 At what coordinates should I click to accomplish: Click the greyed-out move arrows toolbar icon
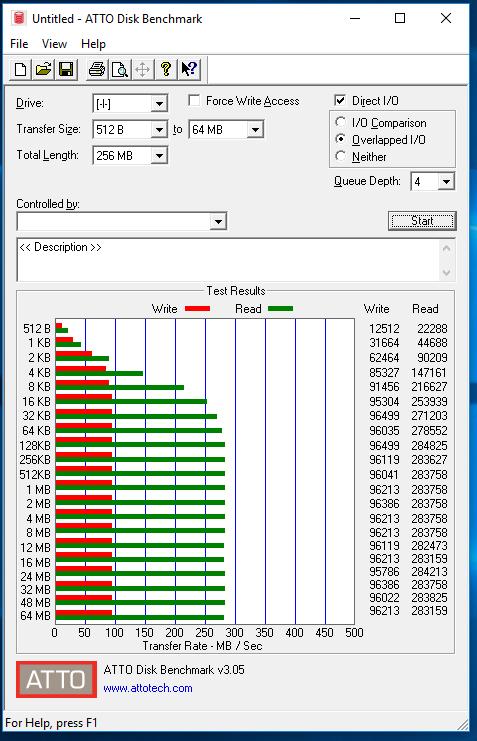(142, 70)
